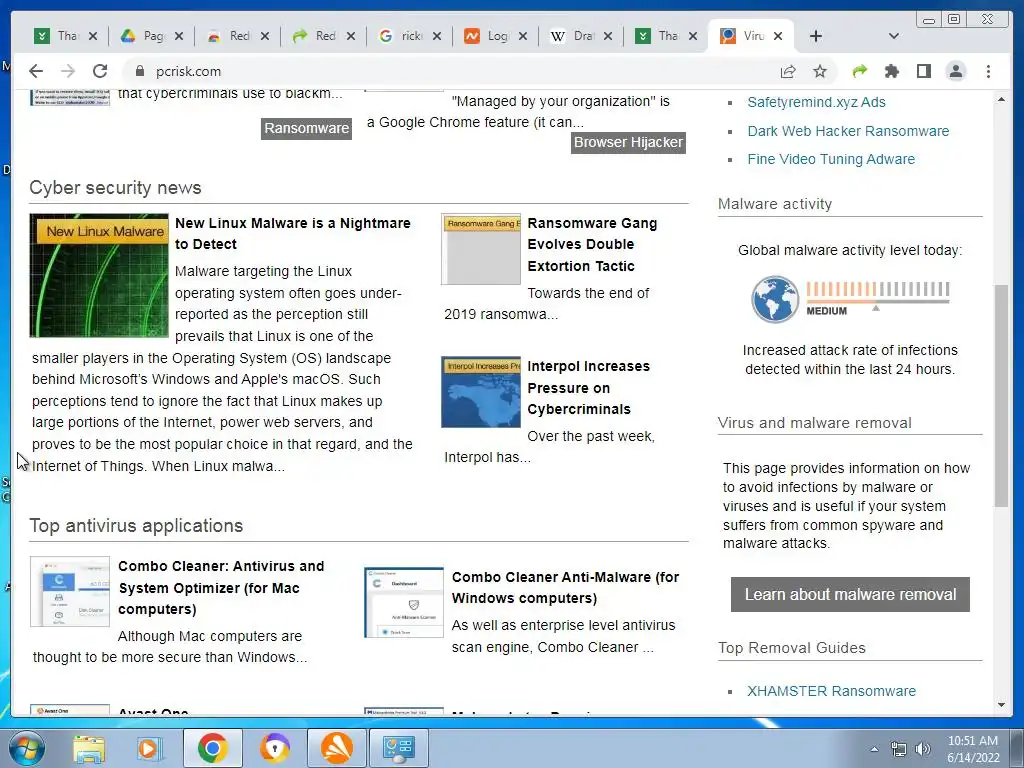Open the orange padlock taskbar app
Viewport: 1024px width, 768px height.
pyautogui.click(x=274, y=748)
